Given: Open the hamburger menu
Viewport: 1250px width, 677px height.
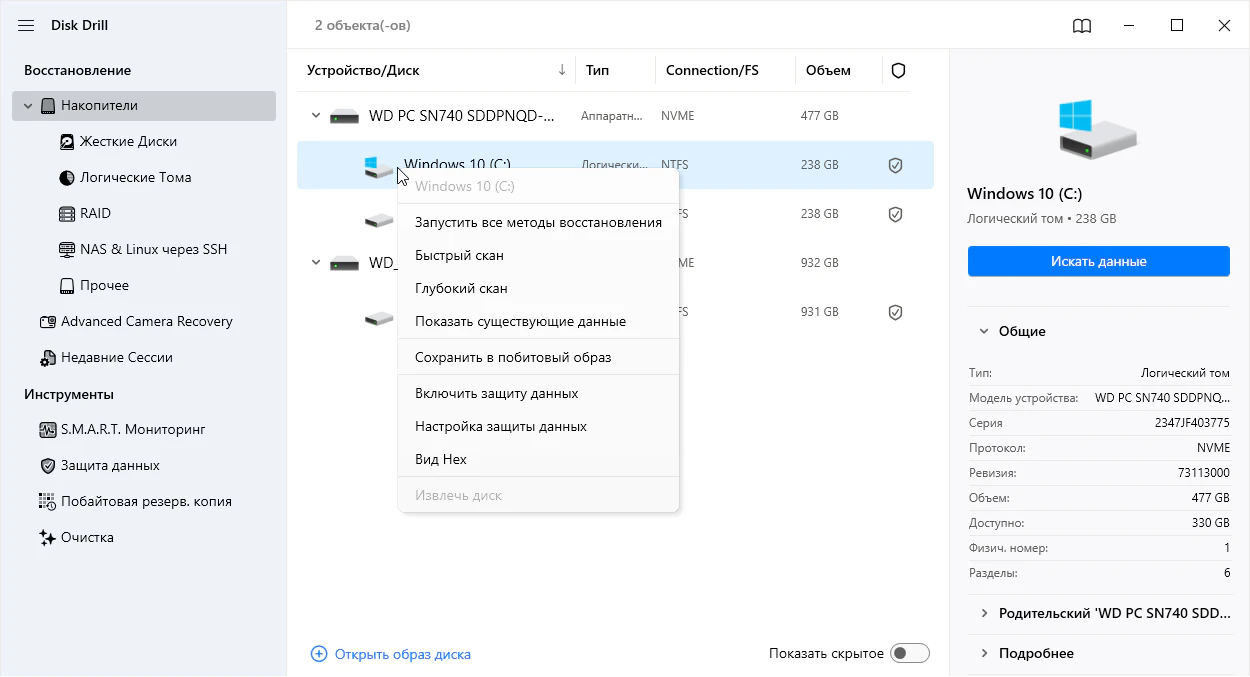Looking at the screenshot, I should coord(26,25).
